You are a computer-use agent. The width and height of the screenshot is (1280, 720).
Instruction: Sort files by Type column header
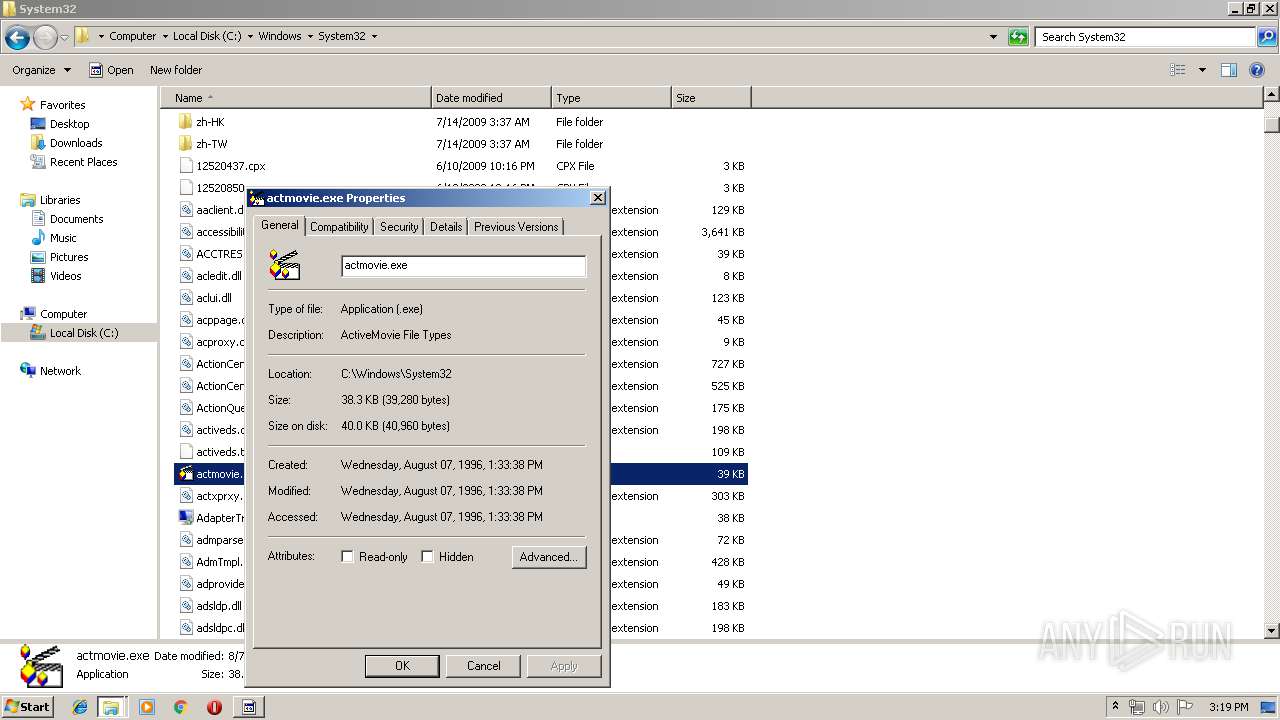click(611, 98)
